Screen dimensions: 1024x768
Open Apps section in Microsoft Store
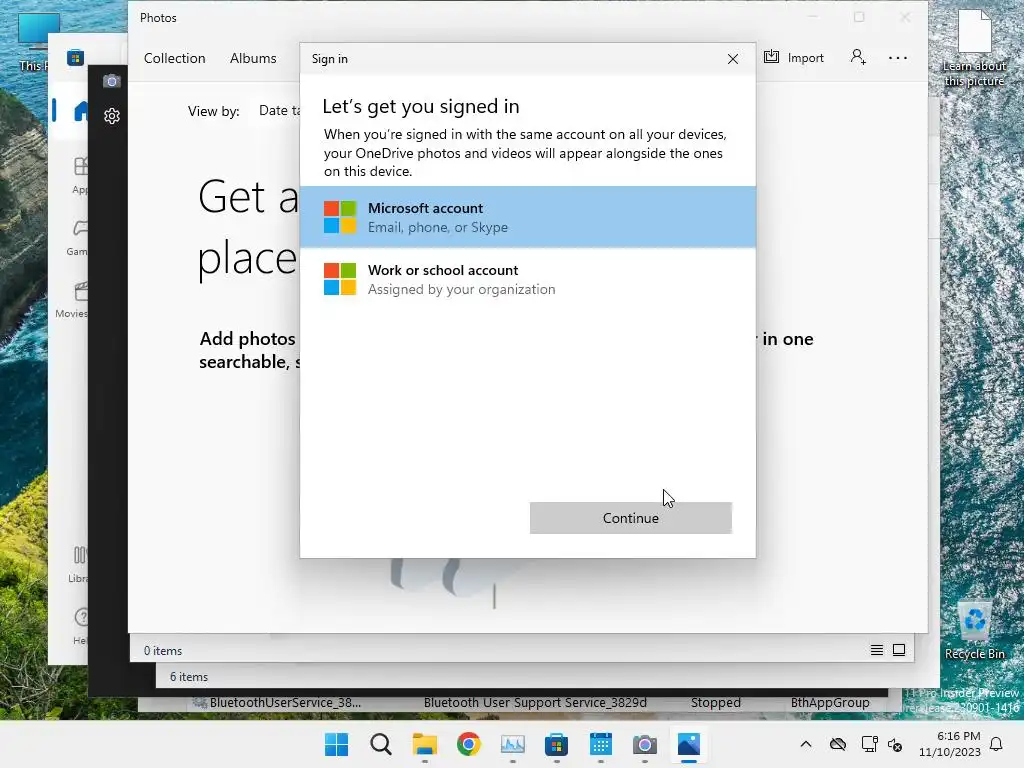80,175
